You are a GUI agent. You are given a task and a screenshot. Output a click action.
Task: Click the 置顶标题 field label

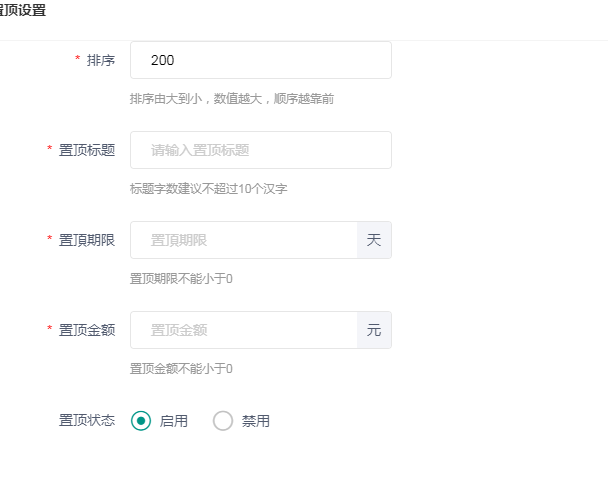pos(87,150)
